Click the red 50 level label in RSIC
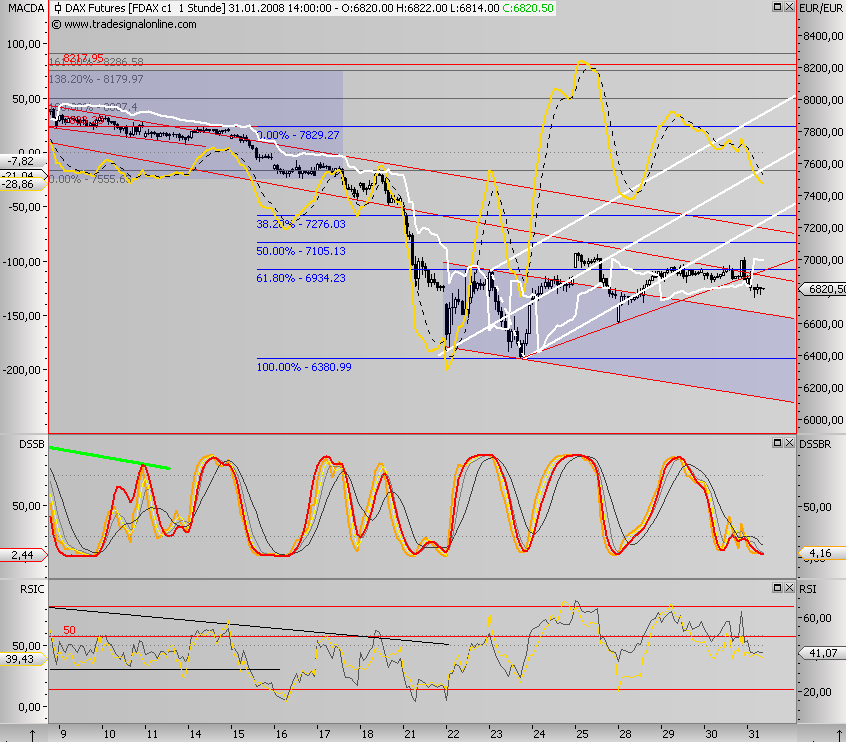The height and width of the screenshot is (742, 846). pyautogui.click(x=69, y=630)
